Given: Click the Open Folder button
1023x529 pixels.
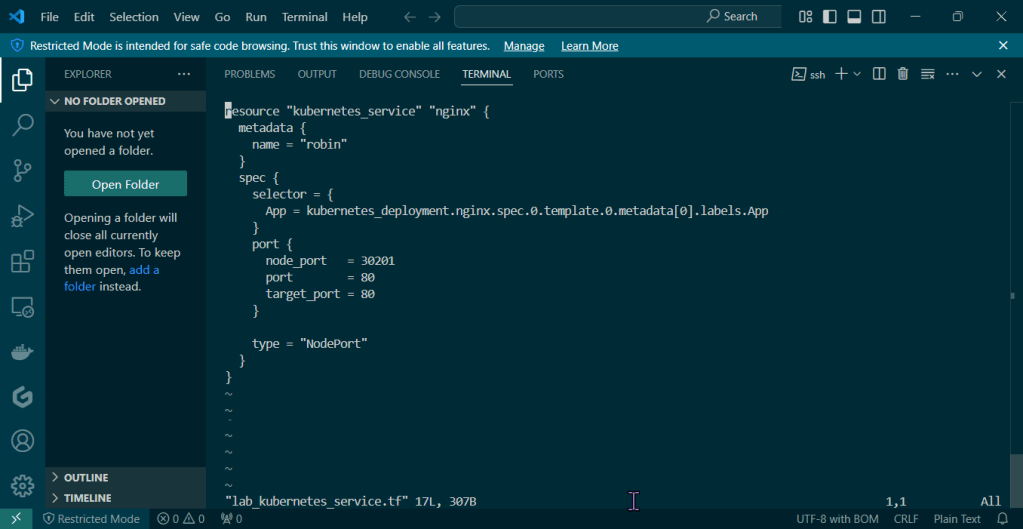Looking at the screenshot, I should pyautogui.click(x=125, y=184).
